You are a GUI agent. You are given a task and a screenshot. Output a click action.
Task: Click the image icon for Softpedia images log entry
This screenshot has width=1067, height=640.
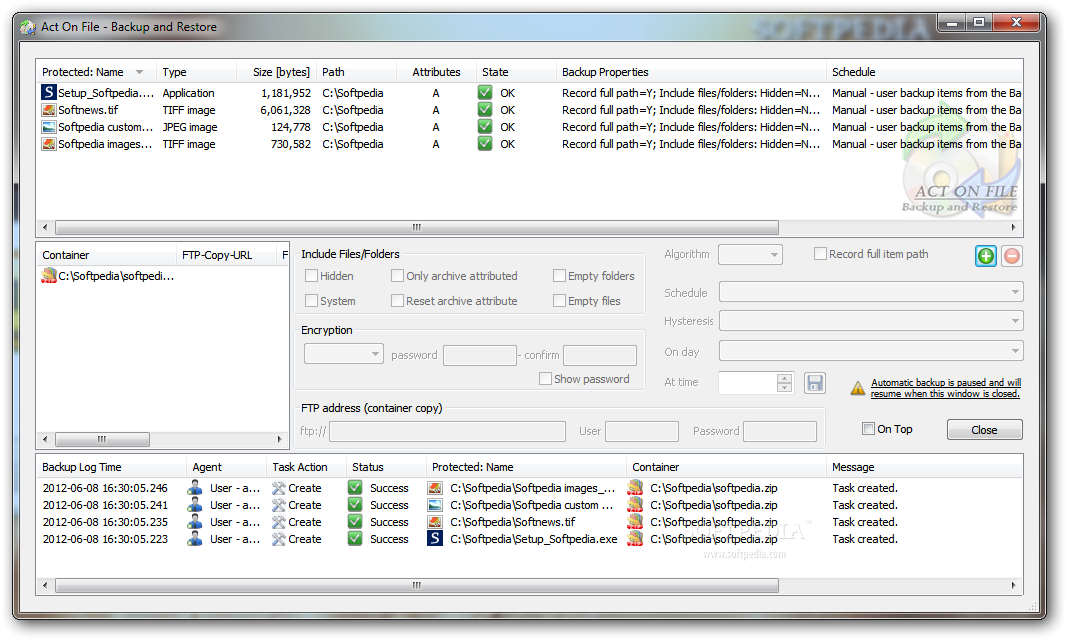[x=435, y=488]
